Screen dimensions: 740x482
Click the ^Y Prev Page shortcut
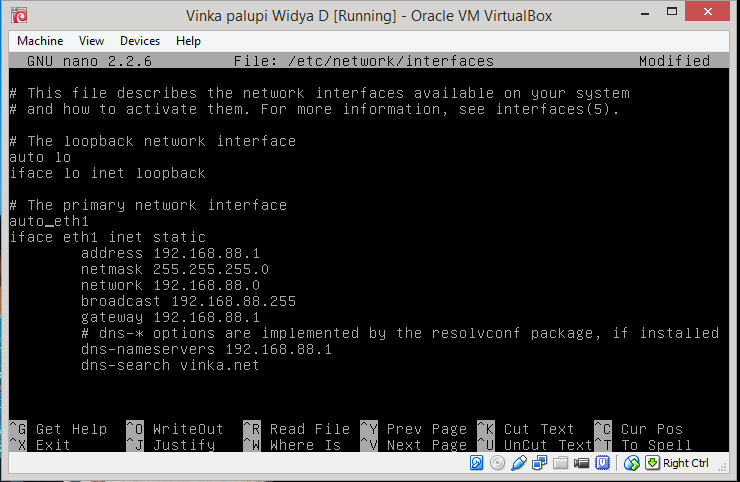tap(413, 429)
